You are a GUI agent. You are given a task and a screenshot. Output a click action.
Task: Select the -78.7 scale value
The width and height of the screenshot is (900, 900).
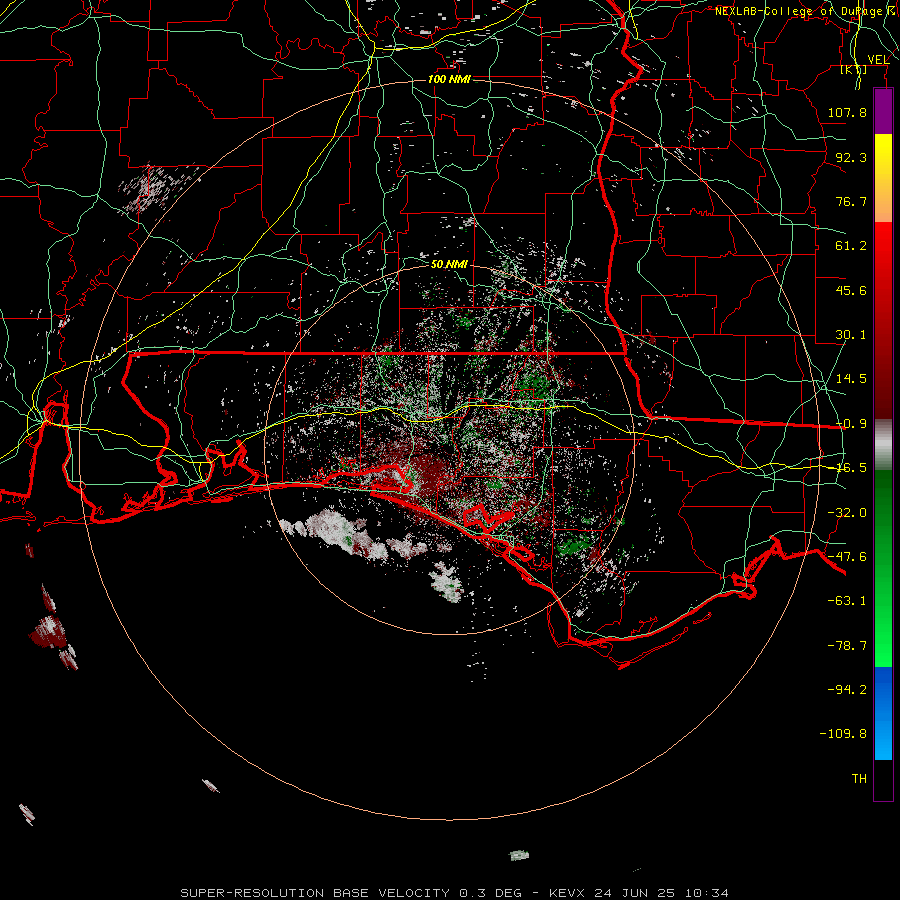[x=847, y=646]
